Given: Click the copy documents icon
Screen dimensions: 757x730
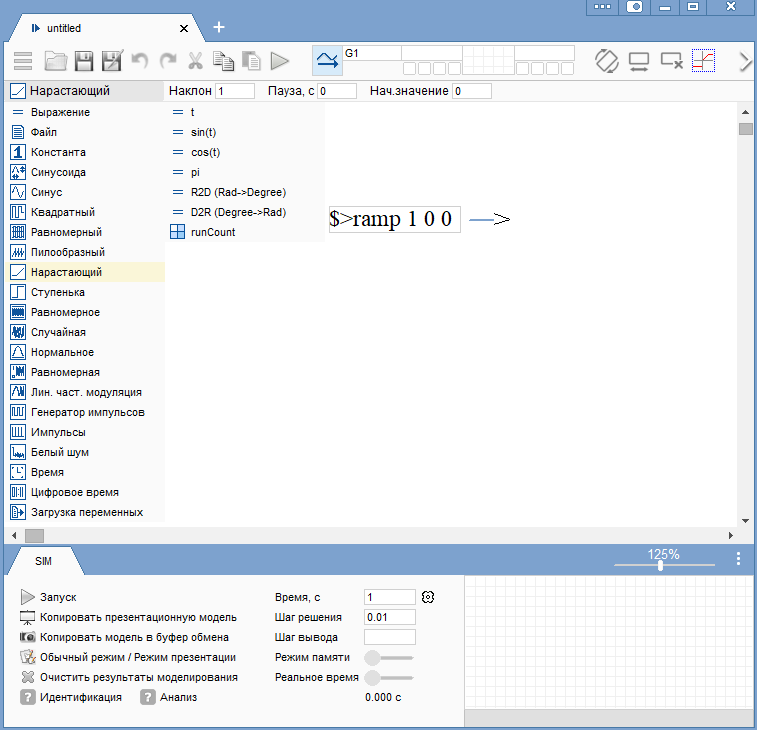Looking at the screenshot, I should [x=224, y=61].
